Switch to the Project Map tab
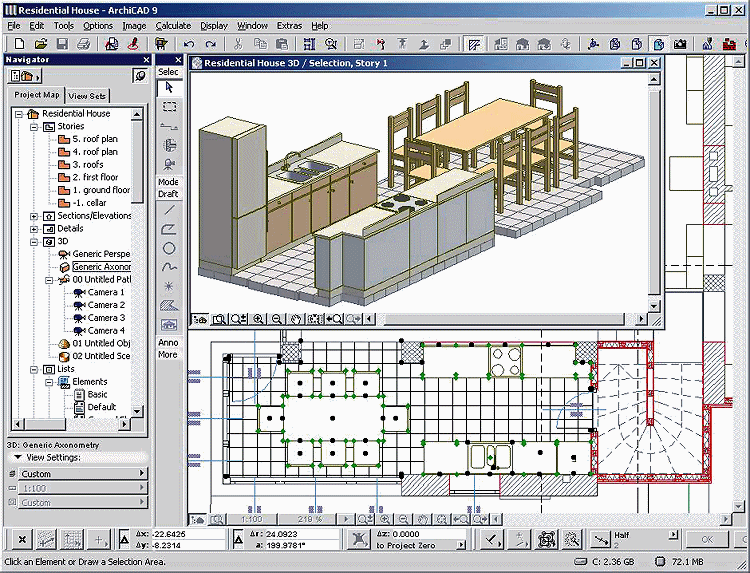Image resolution: width=750 pixels, height=573 pixels. coord(36,95)
